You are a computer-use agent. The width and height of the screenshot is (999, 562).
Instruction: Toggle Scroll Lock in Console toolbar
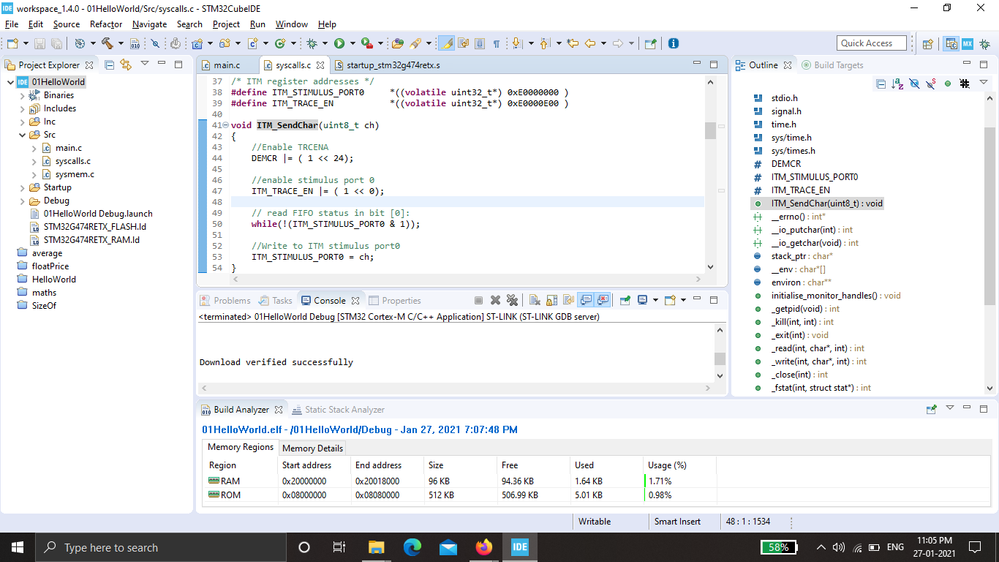(x=552, y=300)
